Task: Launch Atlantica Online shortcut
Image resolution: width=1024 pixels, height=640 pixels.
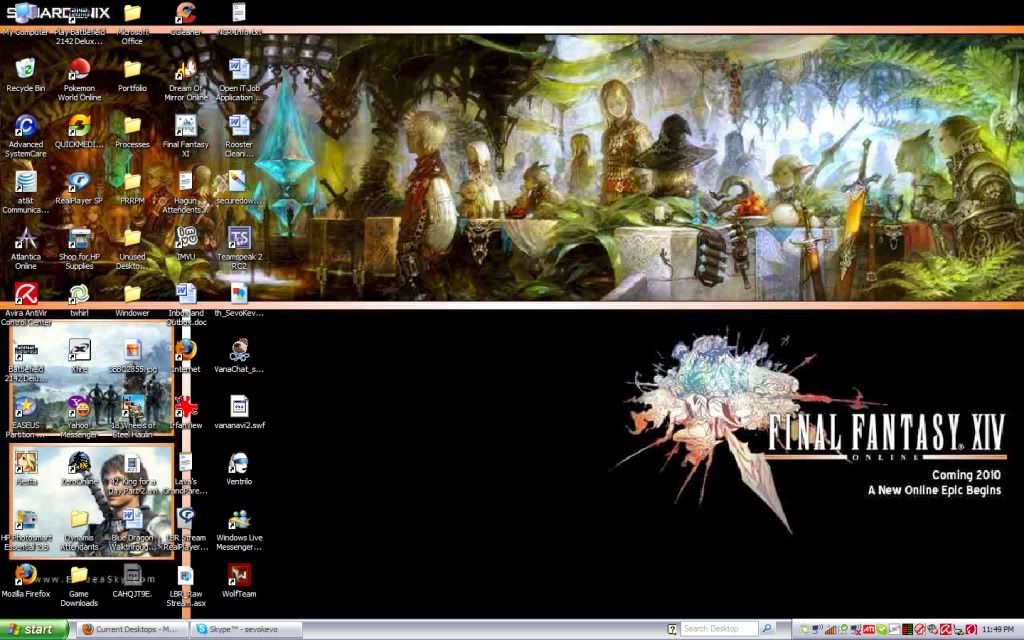Action: pyautogui.click(x=25, y=237)
